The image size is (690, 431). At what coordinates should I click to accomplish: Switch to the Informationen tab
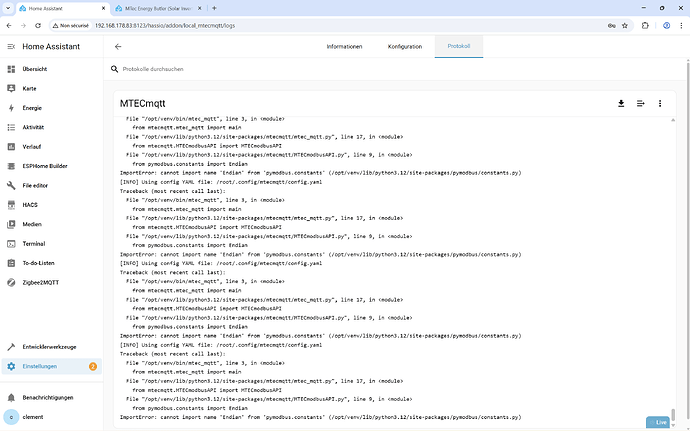pos(344,47)
